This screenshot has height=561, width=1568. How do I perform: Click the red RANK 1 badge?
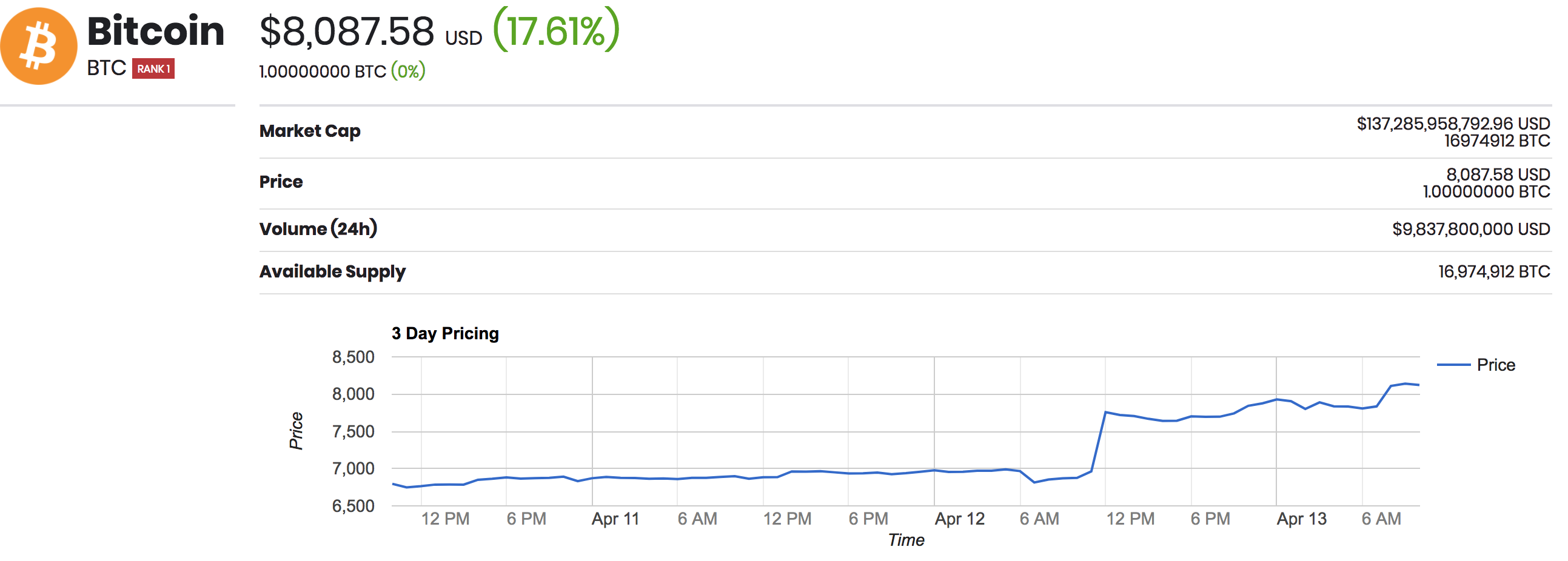[x=153, y=68]
